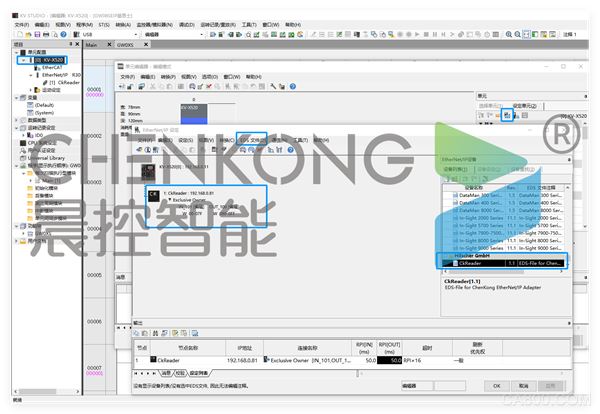This screenshot has width=600, height=414.
Task: Switch to the GW0XS tab
Action: [124, 45]
